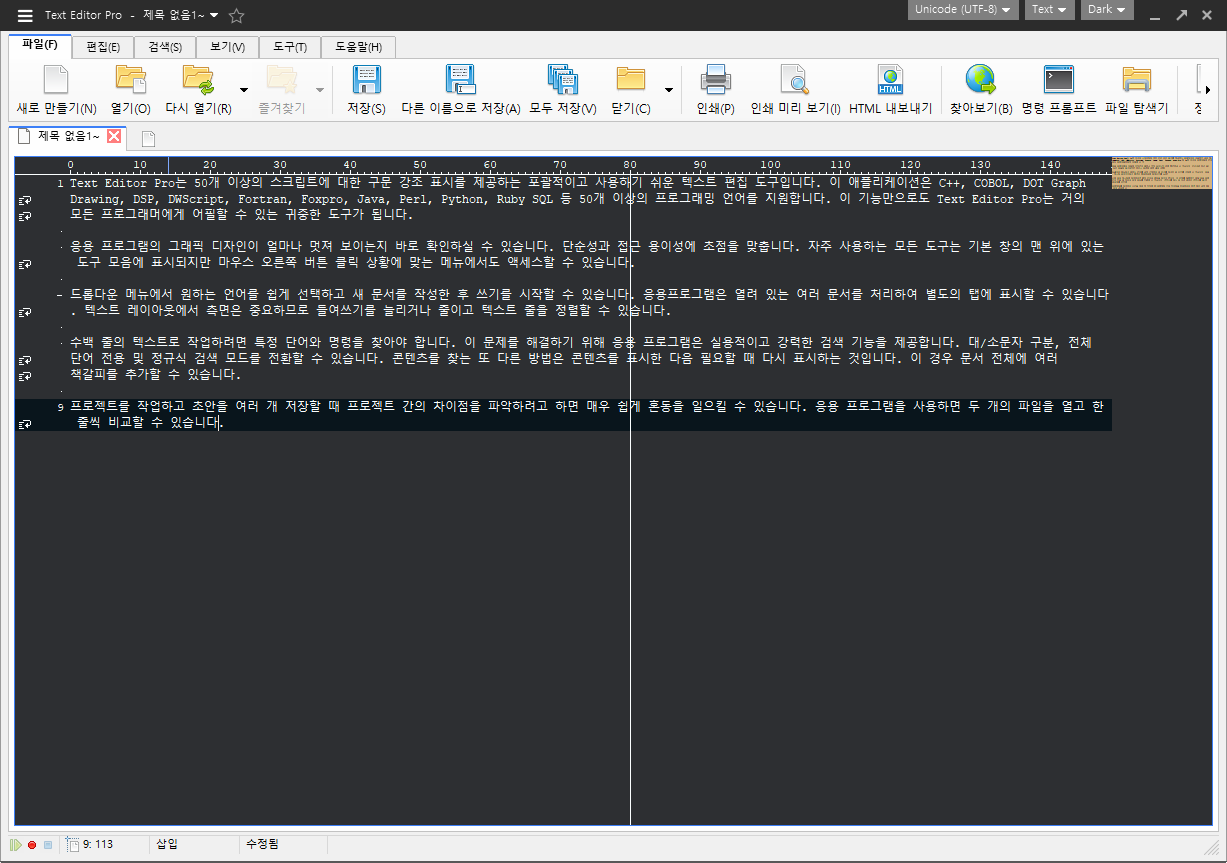Select the 제목 없음1~ document tab
Screen dimensions: 1227x863
click(x=63, y=136)
